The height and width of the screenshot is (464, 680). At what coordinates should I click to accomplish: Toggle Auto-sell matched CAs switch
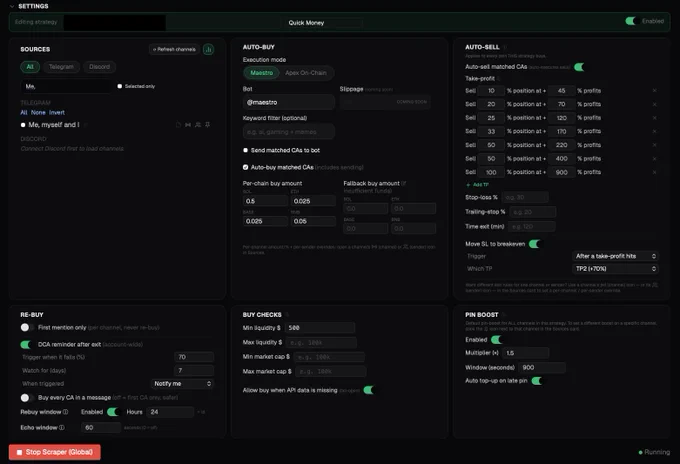click(579, 67)
